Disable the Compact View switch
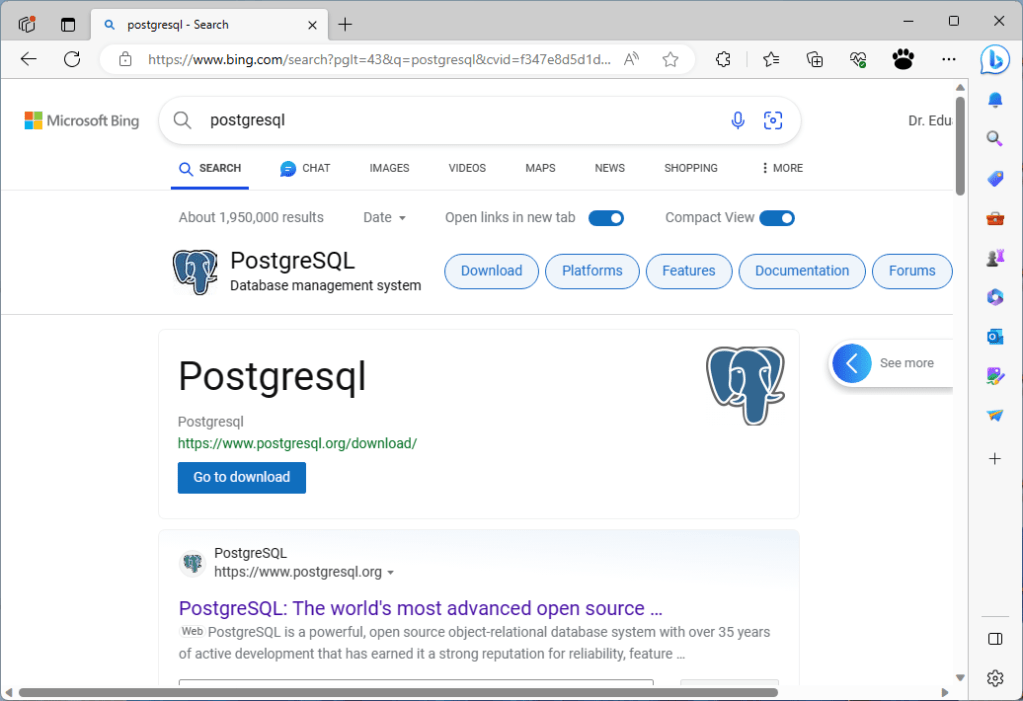Viewport: 1023px width, 701px height. 777,218
